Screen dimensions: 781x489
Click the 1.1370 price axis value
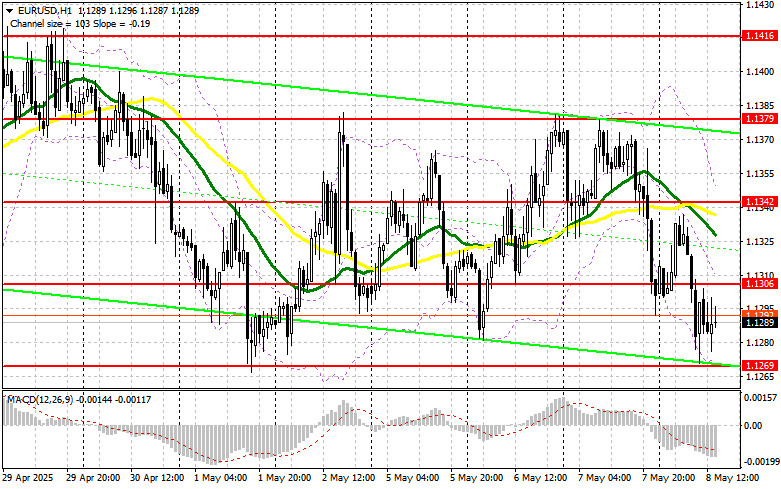point(760,139)
